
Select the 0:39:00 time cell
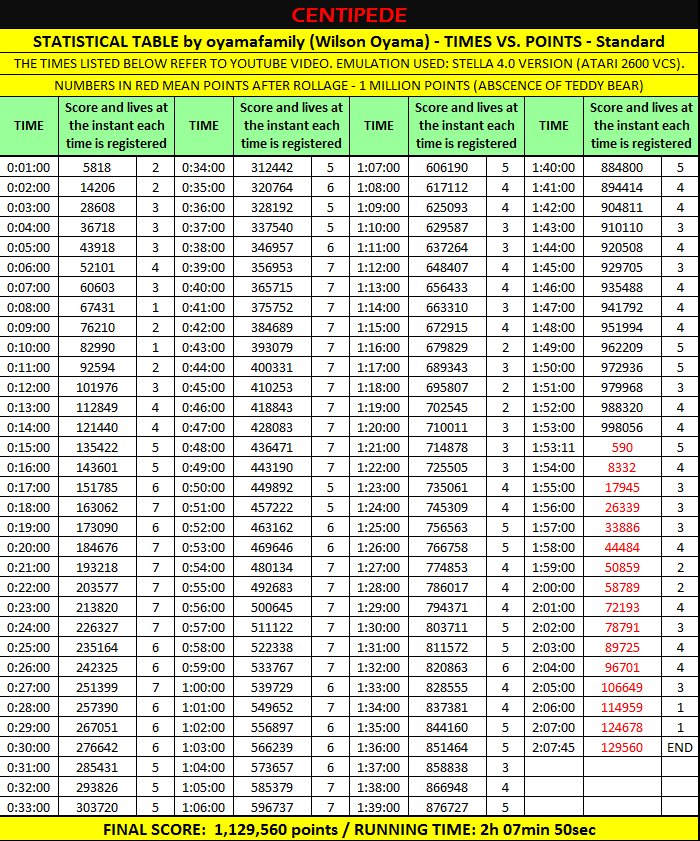pos(204,267)
